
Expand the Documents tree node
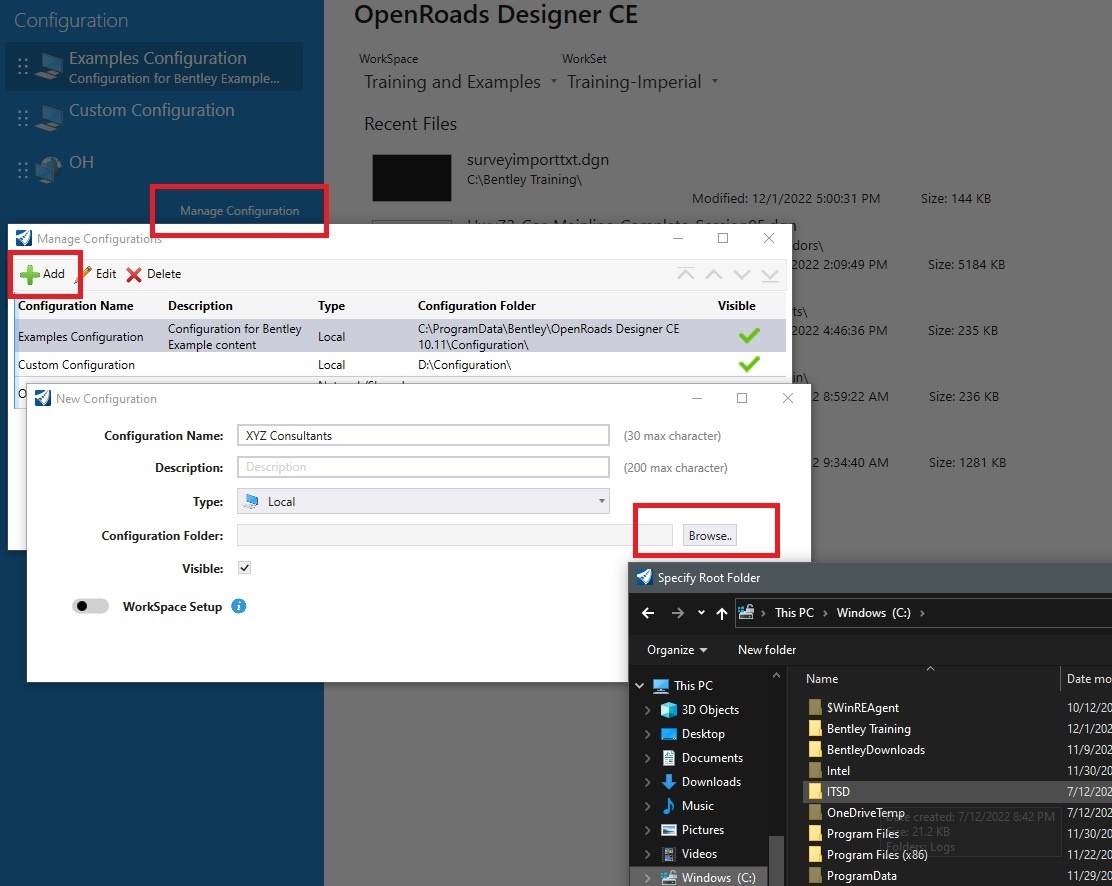[647, 758]
